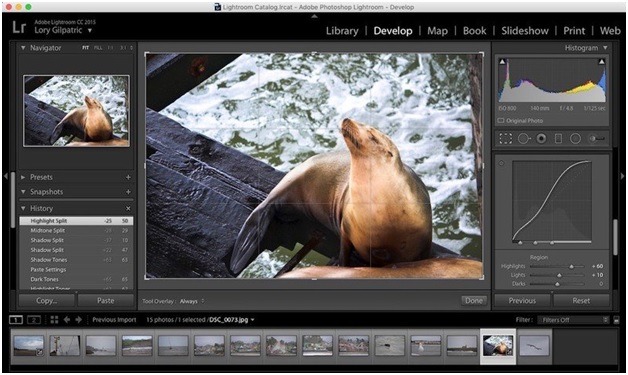Click the Copy... button
The image size is (628, 375).
(46, 300)
